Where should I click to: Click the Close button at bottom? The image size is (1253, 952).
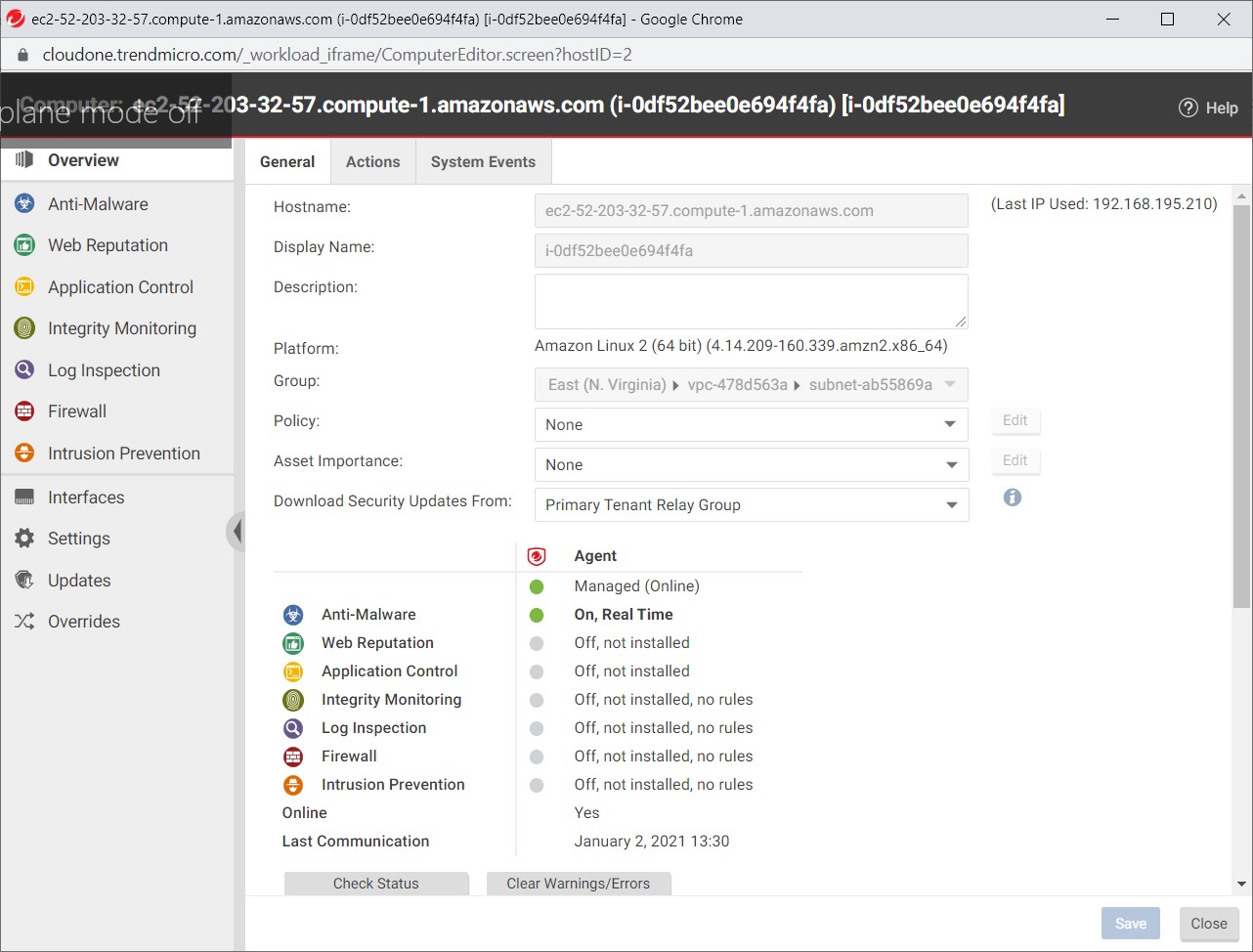1209,924
